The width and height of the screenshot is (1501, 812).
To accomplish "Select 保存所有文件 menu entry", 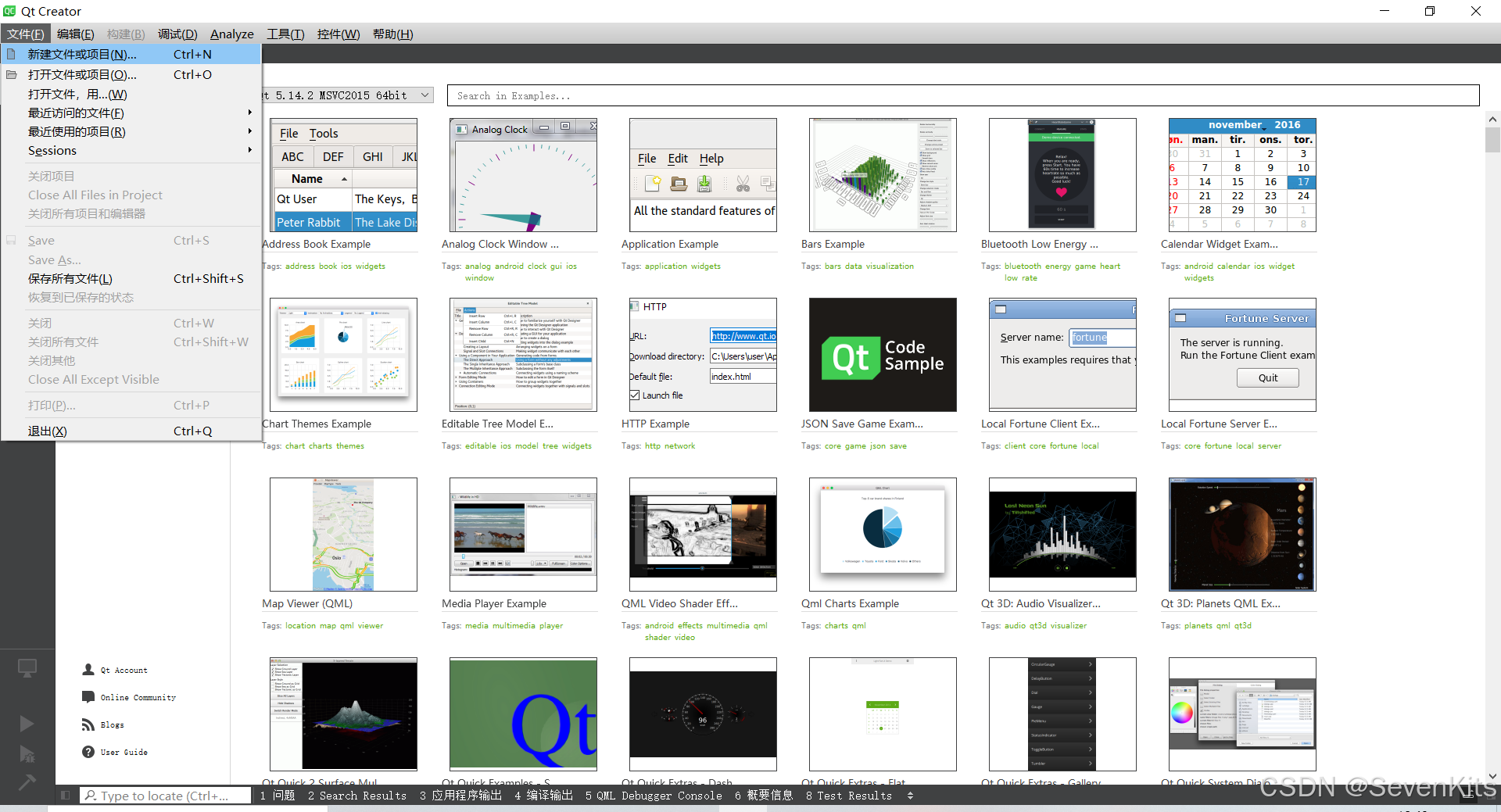I will [x=131, y=278].
